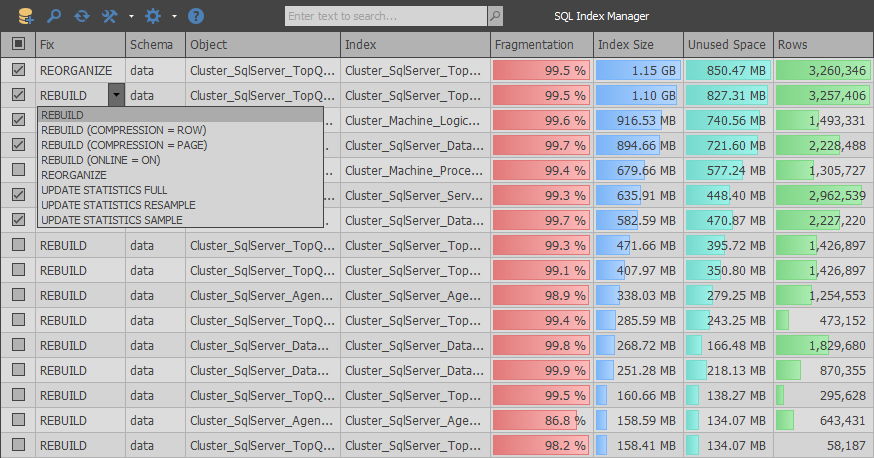Sort by the Object column header

263,45
